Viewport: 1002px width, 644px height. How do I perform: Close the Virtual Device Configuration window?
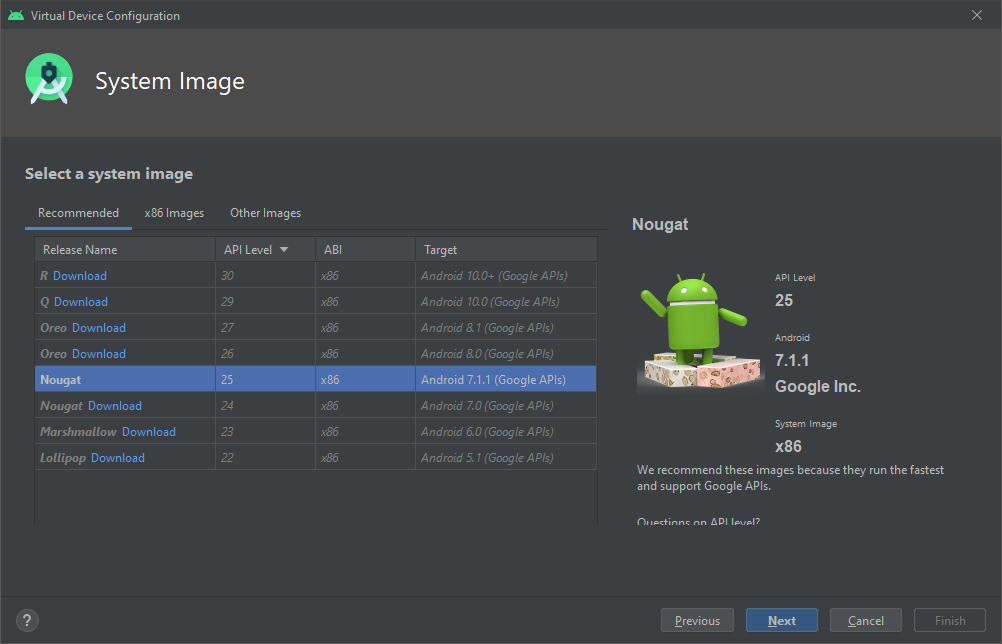click(x=977, y=15)
